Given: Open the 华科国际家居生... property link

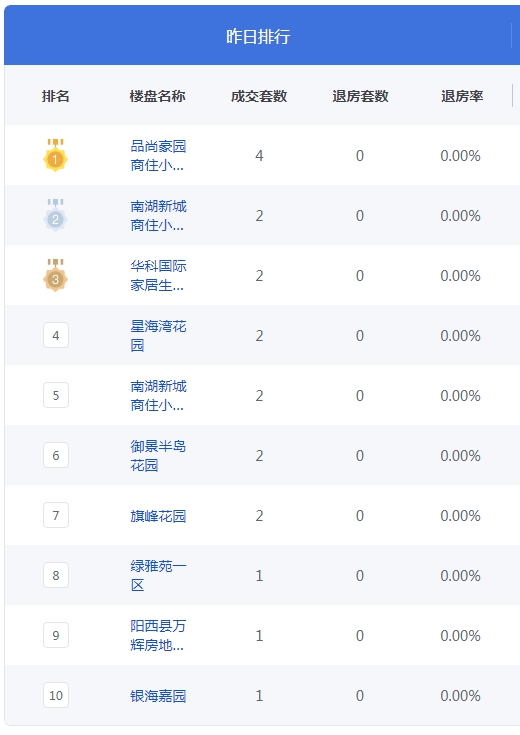Looking at the screenshot, I should [158, 276].
